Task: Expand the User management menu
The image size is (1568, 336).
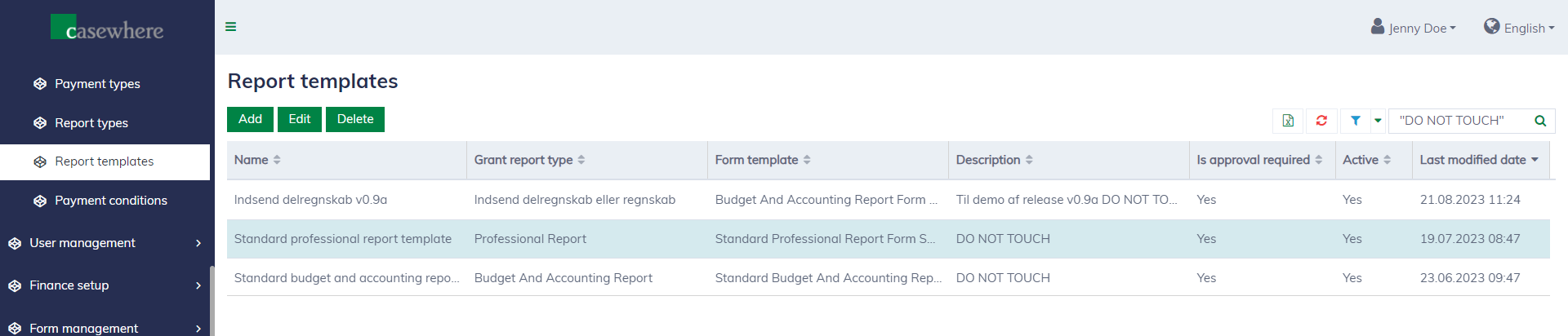Action: [198, 243]
